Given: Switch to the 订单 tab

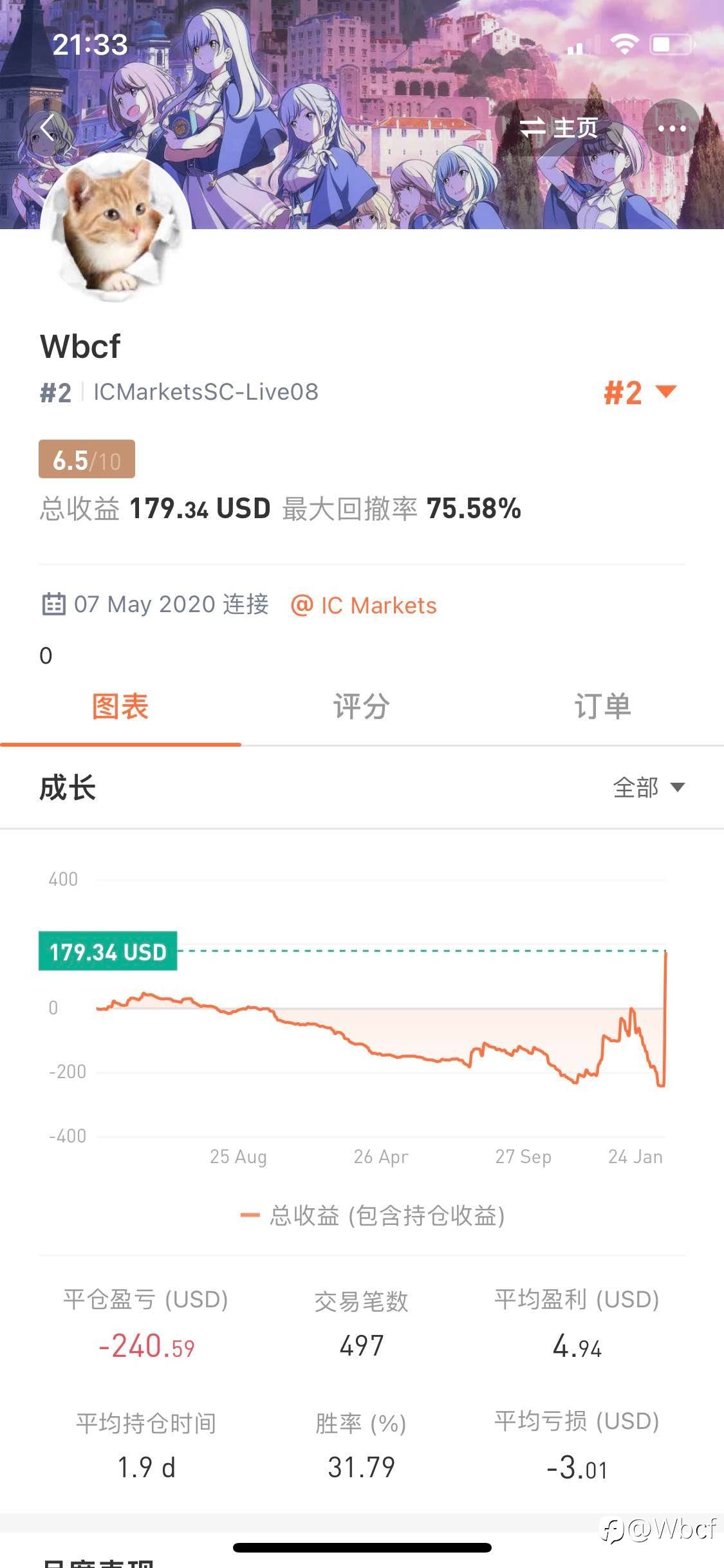Looking at the screenshot, I should pyautogui.click(x=602, y=707).
